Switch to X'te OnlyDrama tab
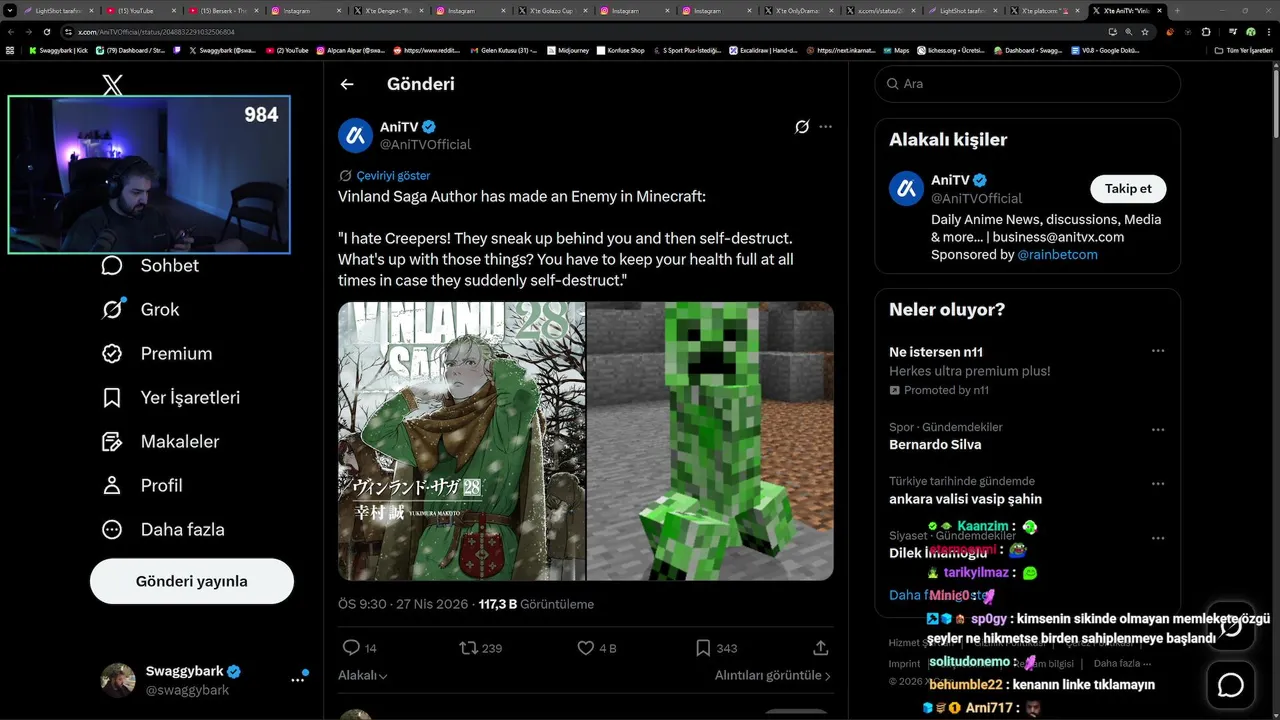The width and height of the screenshot is (1280, 720). click(x=801, y=10)
